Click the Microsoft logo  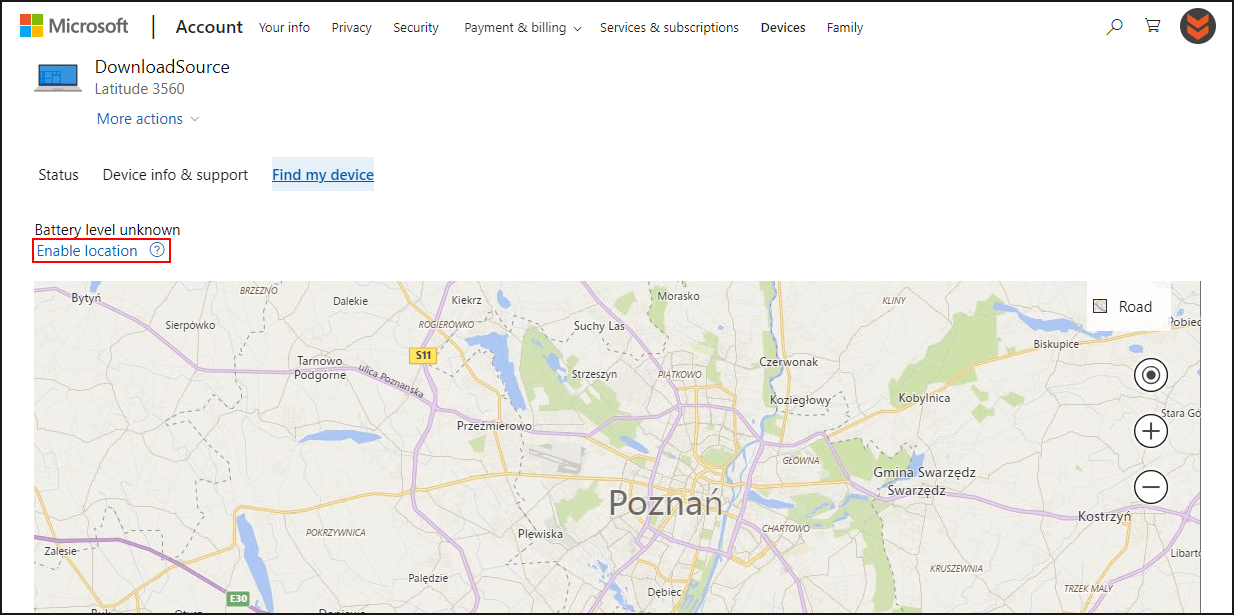(x=74, y=27)
